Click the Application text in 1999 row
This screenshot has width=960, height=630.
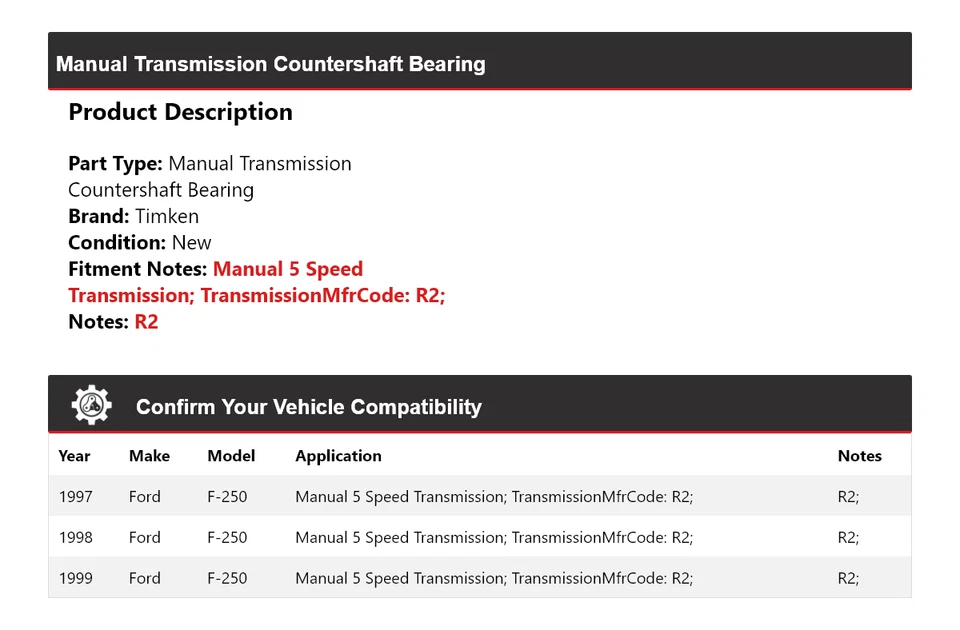493,578
